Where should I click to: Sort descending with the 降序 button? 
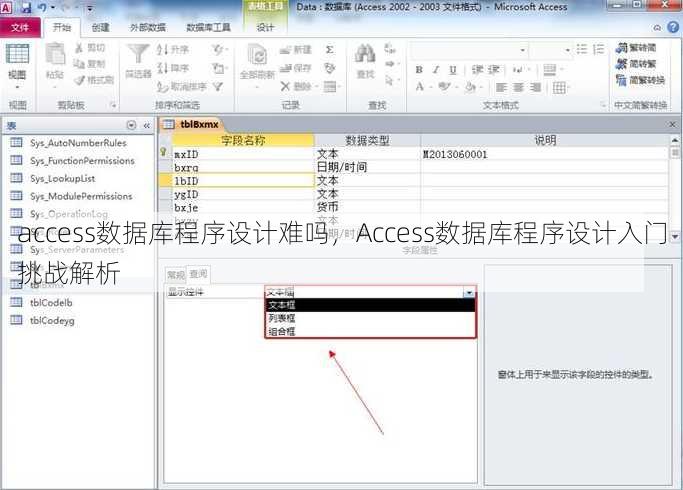tap(172, 68)
